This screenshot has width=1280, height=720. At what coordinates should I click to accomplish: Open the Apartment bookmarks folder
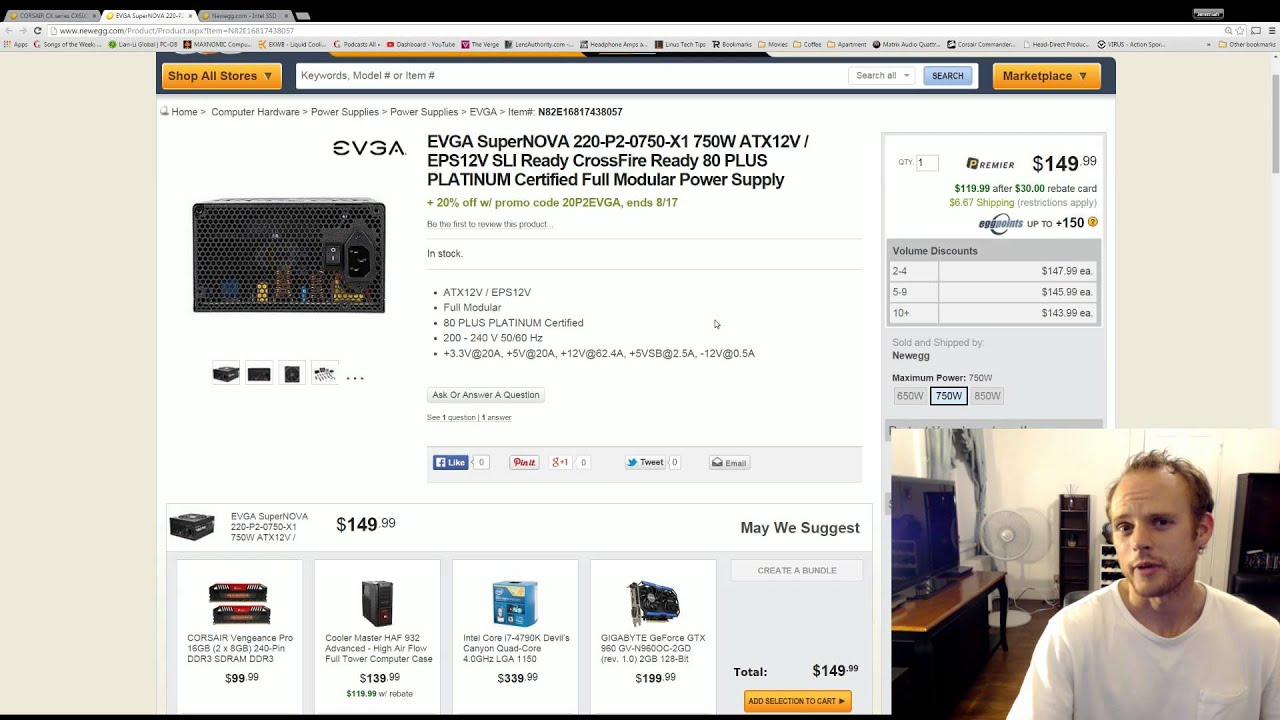point(847,44)
